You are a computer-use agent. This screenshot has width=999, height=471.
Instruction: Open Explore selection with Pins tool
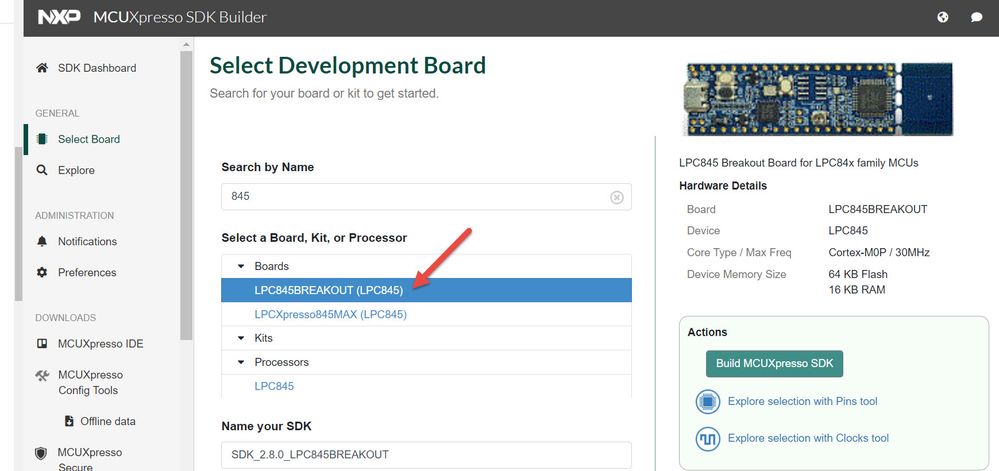point(802,402)
